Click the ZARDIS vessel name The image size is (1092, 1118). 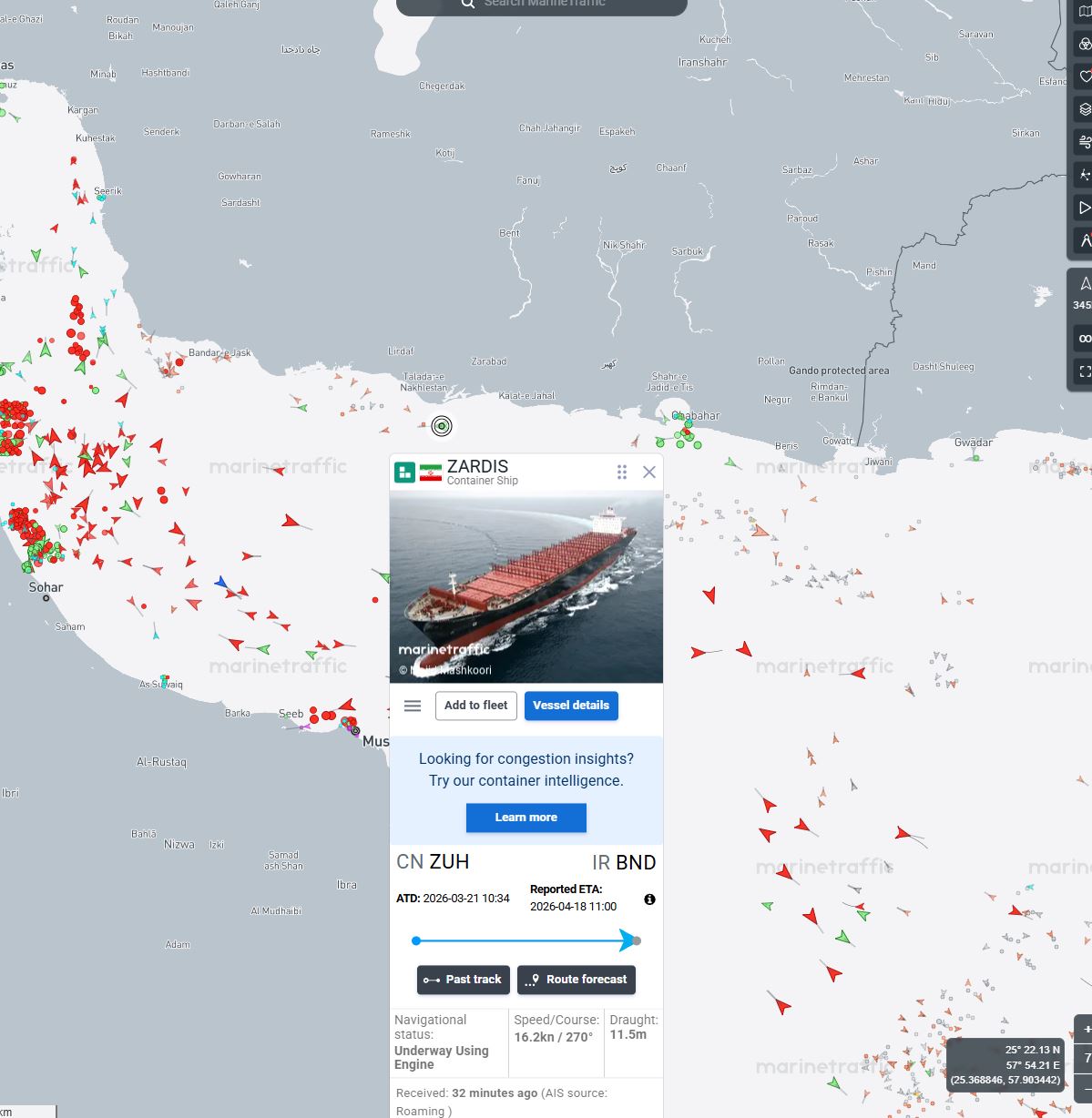[478, 466]
